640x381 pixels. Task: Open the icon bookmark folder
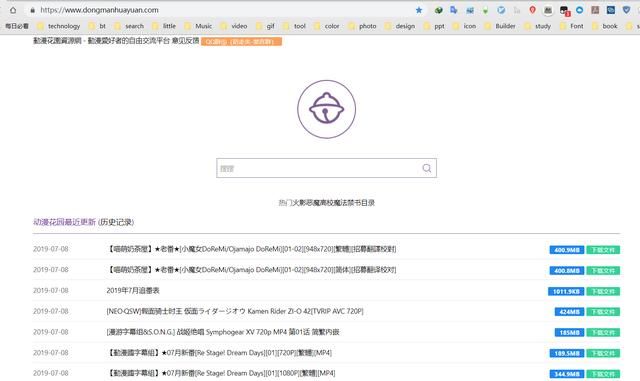click(x=464, y=26)
